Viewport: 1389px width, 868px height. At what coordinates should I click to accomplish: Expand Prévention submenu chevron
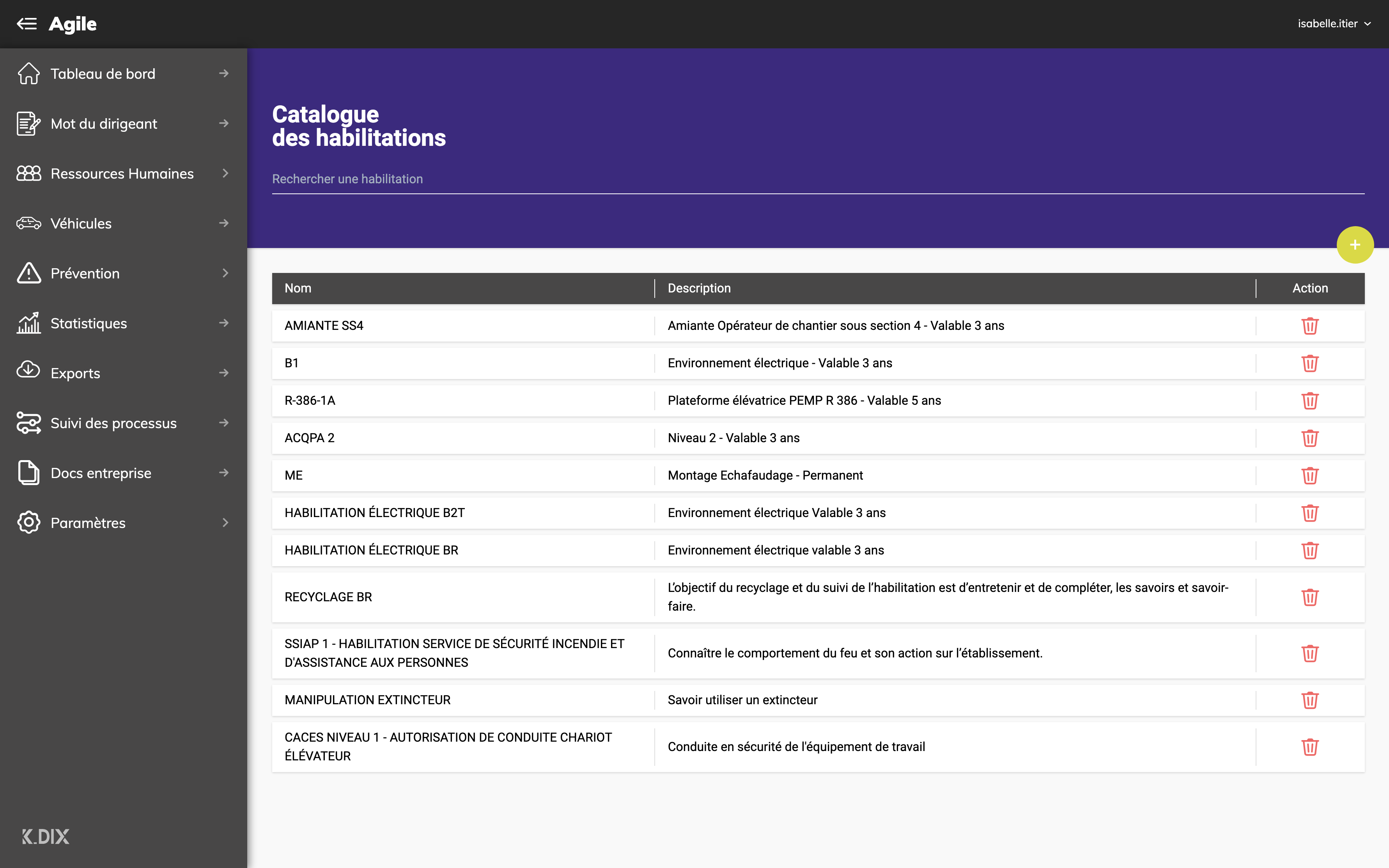tap(225, 273)
